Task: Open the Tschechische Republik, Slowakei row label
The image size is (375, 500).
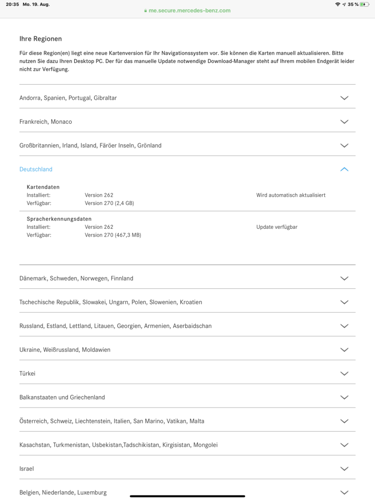Action: tap(111, 302)
